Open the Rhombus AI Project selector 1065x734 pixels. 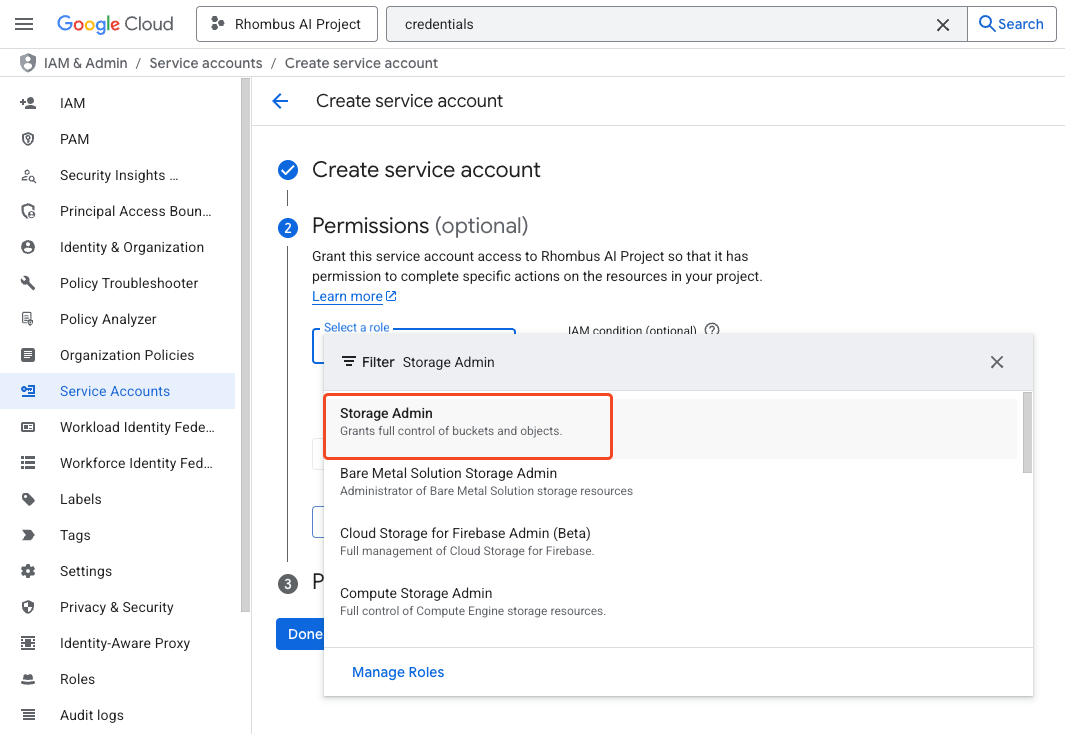point(287,24)
